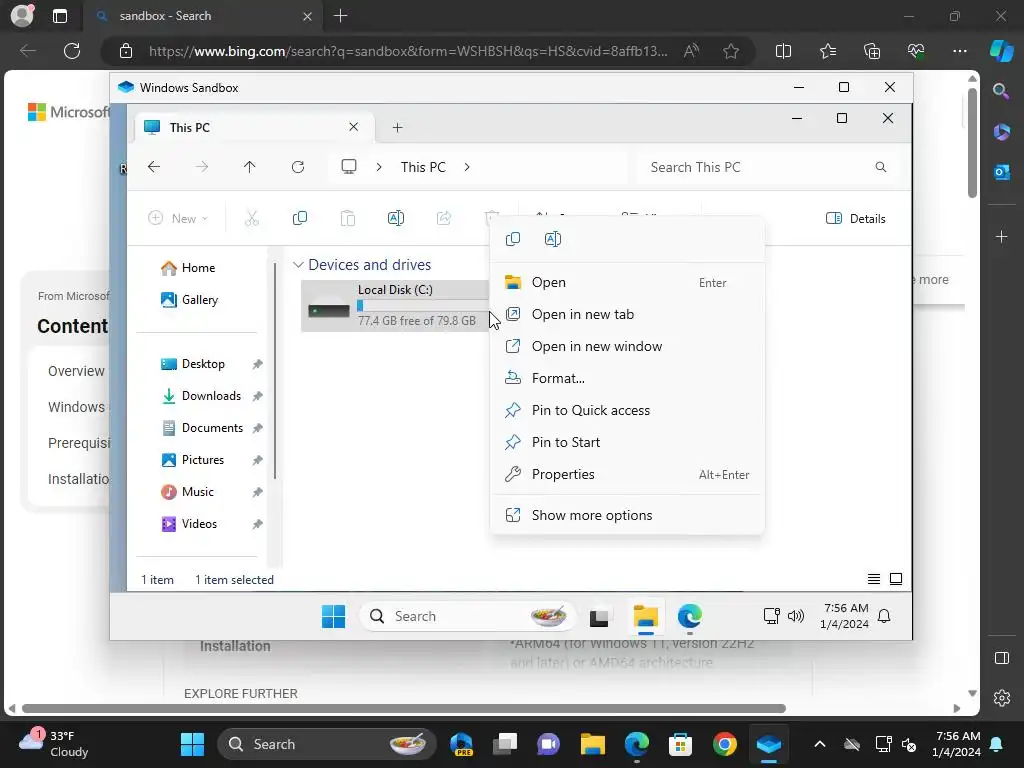
Task: Select Pin to Quick access
Action: pos(627,411)
